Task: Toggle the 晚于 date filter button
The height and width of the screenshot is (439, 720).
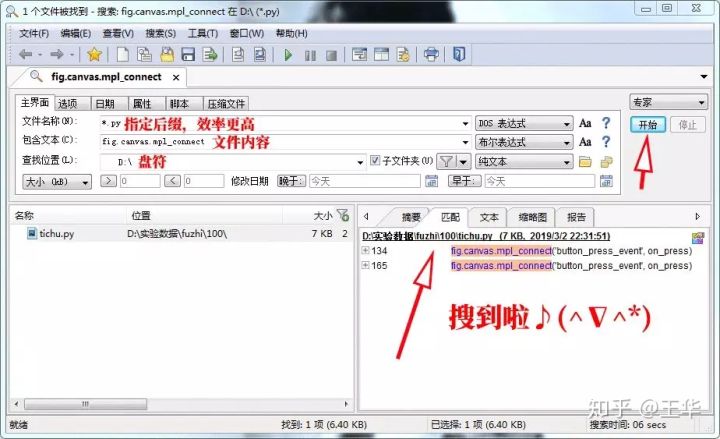Action: point(291,181)
